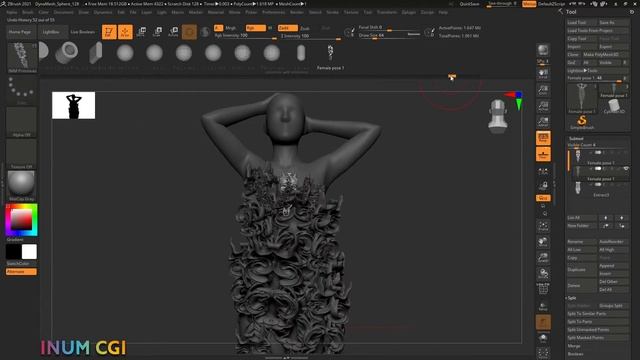
Task: Adjust the Draw Size slider
Action: pyautogui.click(x=389, y=36)
